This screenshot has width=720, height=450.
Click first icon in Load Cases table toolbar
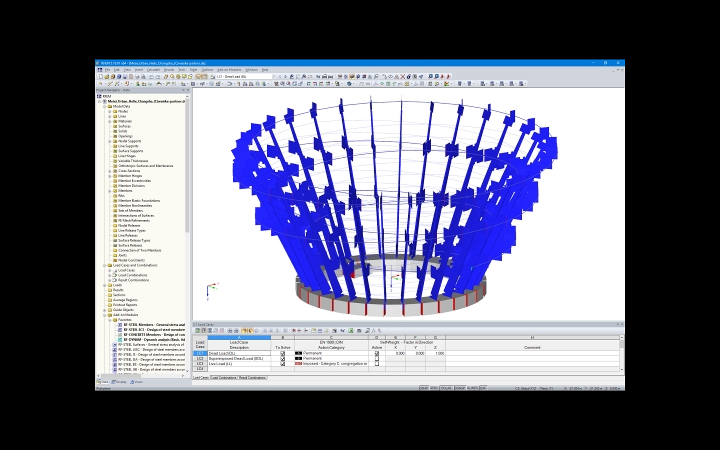(197, 331)
